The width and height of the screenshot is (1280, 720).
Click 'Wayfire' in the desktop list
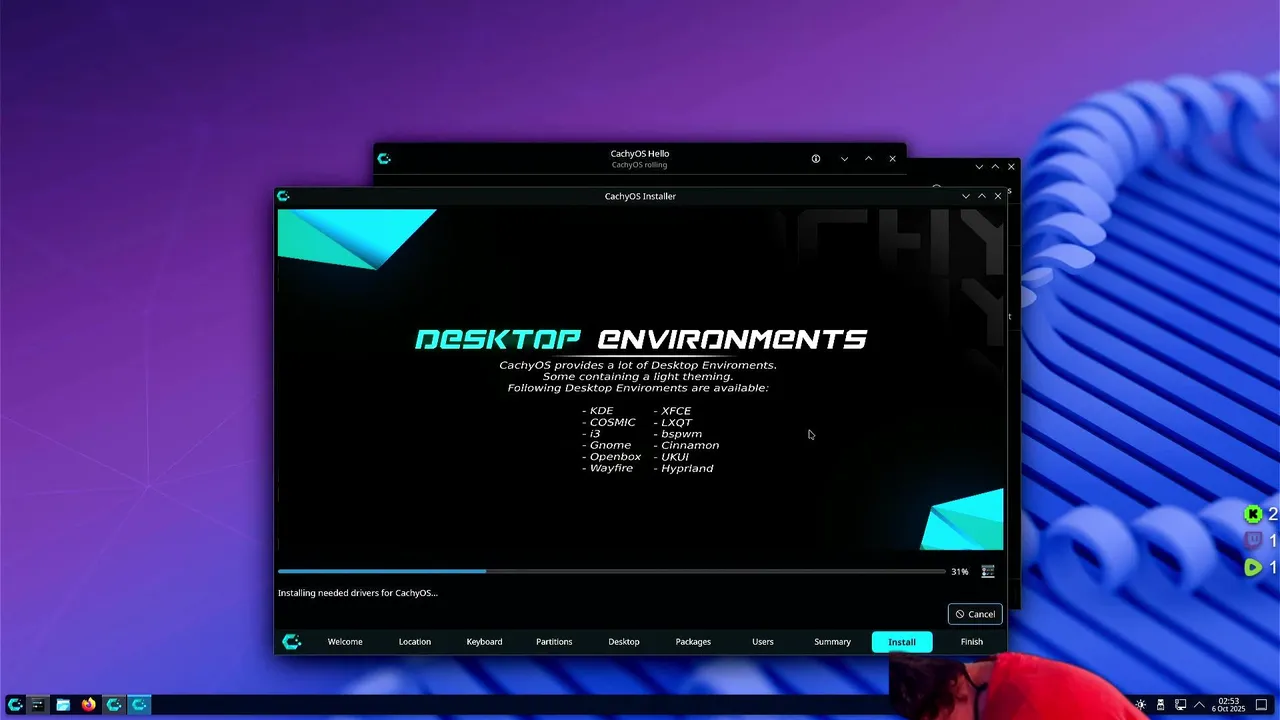611,468
